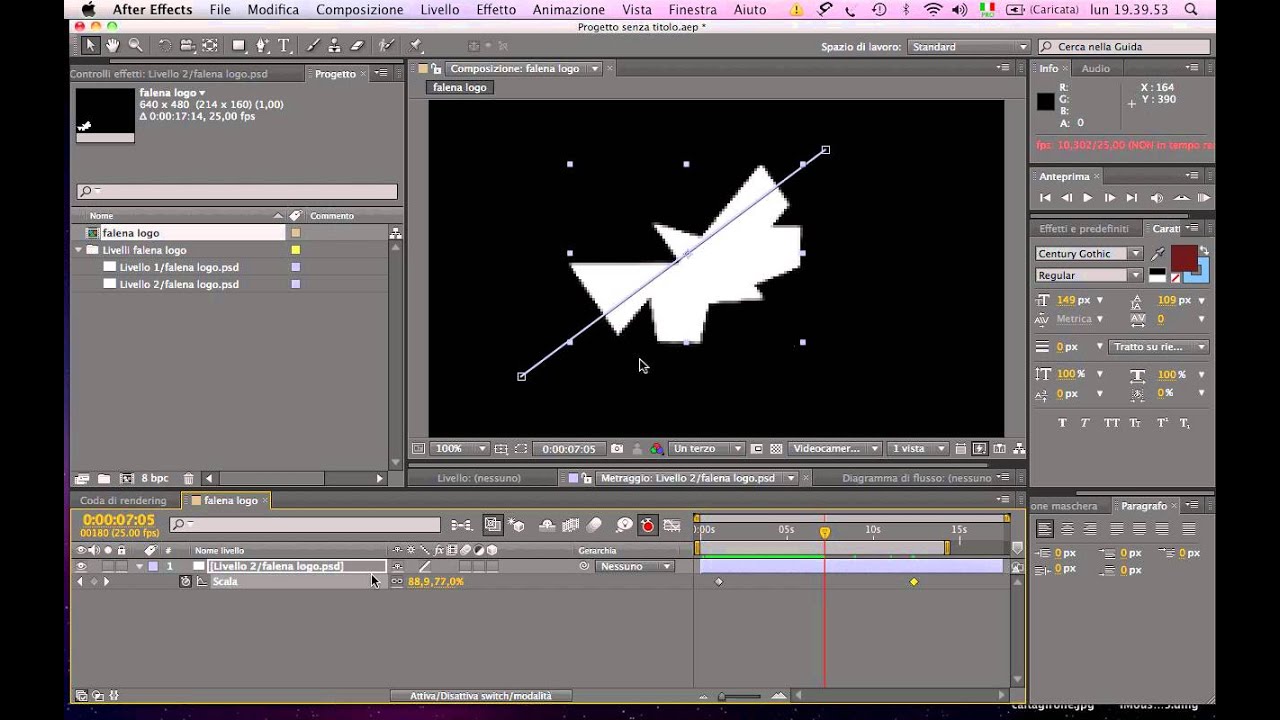Select the Pen tool

[x=262, y=46]
